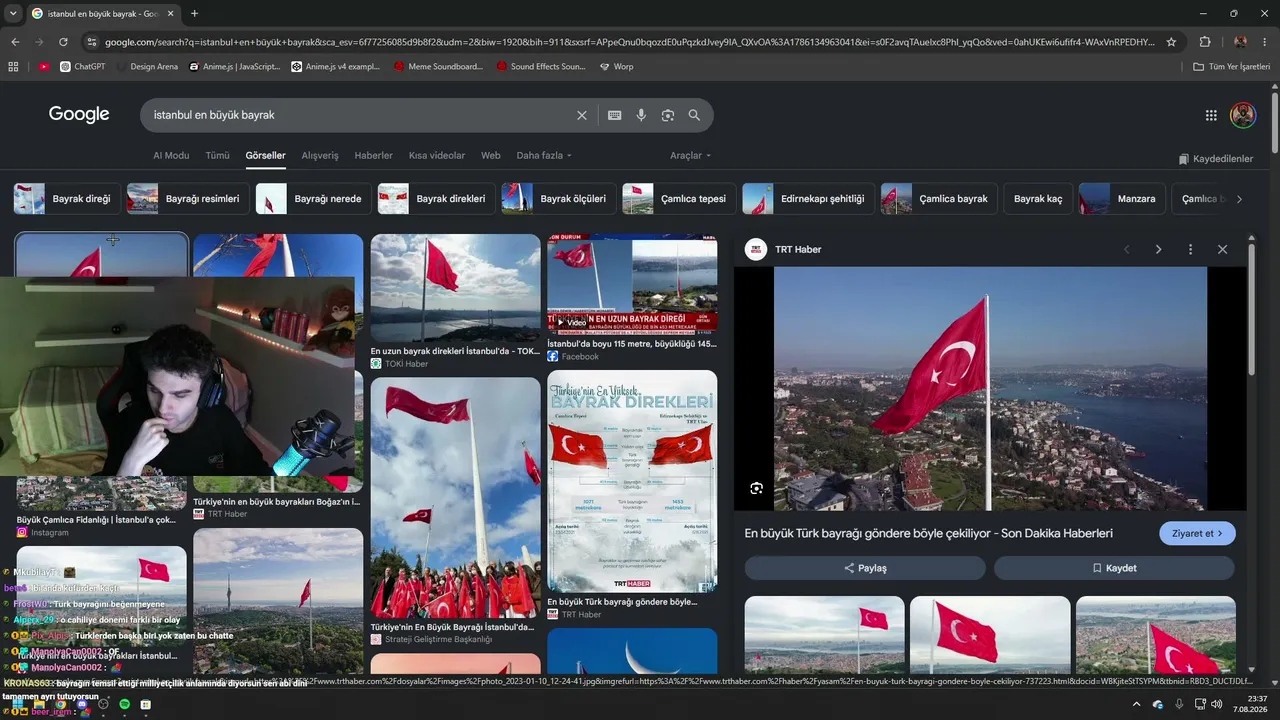Click the Chrome address bar URL
This screenshot has height=720, width=1280.
pyautogui.click(x=630, y=42)
